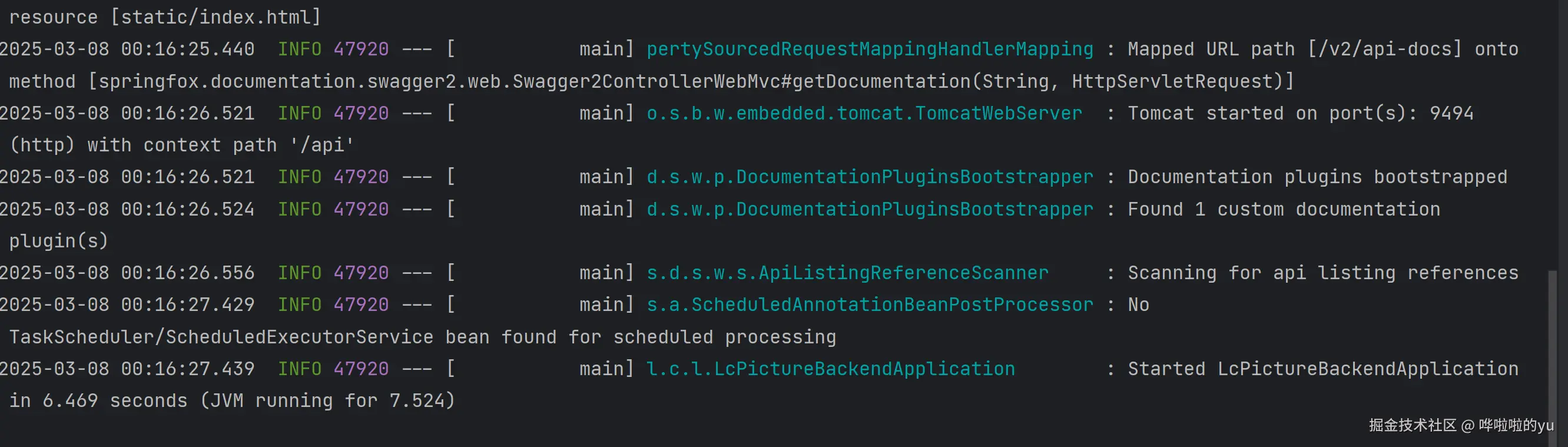Click the LcPictureBackendApplication logger link
This screenshot has height=447, width=1568.
tap(830, 369)
